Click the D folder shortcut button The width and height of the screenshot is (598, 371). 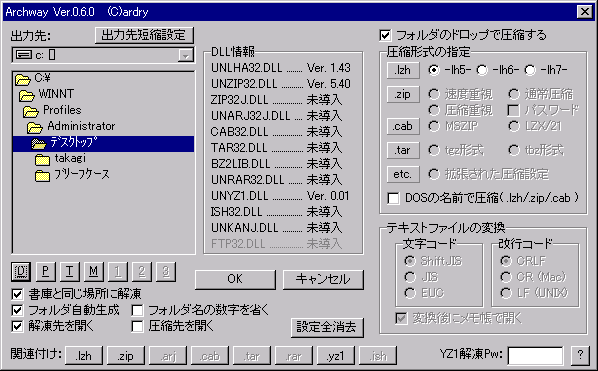click(x=21, y=271)
